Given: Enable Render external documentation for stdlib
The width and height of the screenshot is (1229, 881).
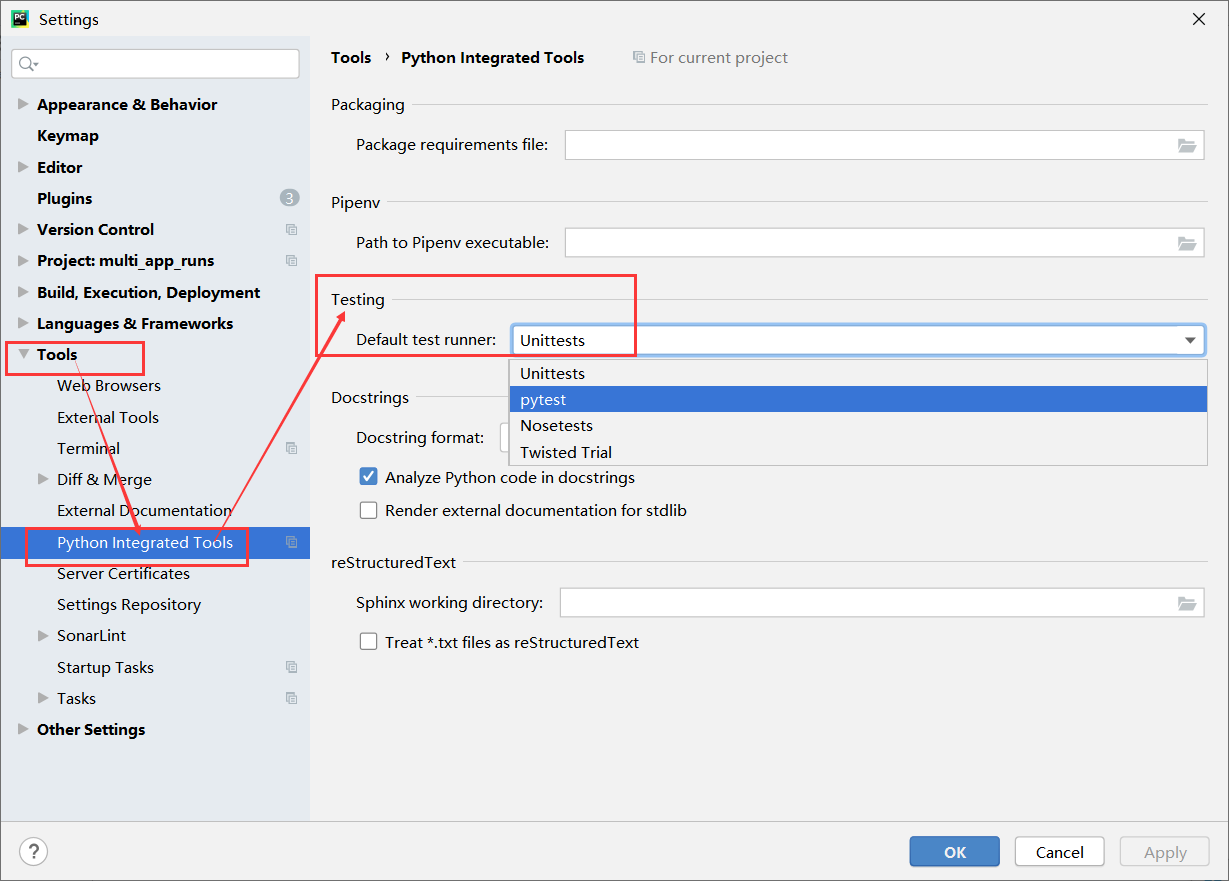Looking at the screenshot, I should (368, 510).
